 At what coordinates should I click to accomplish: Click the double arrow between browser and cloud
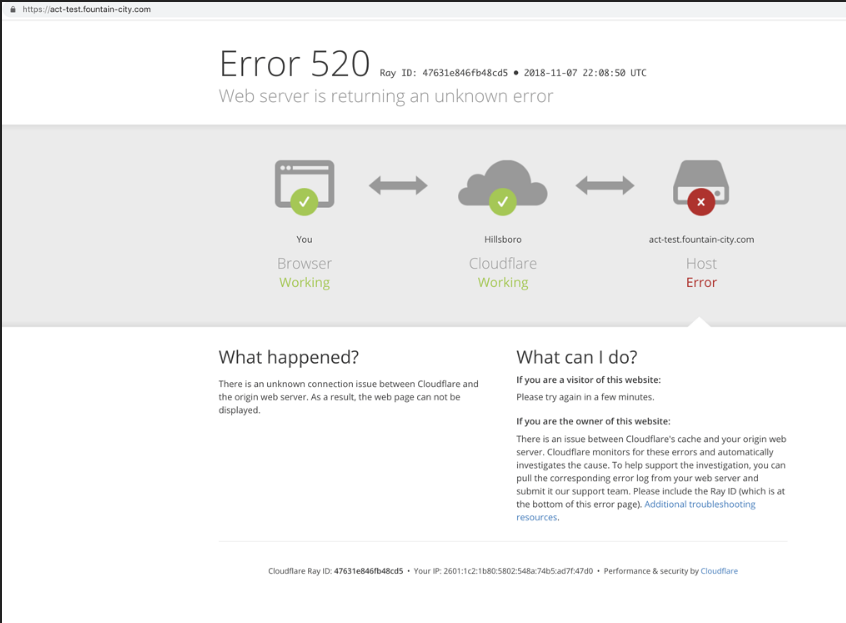click(398, 185)
